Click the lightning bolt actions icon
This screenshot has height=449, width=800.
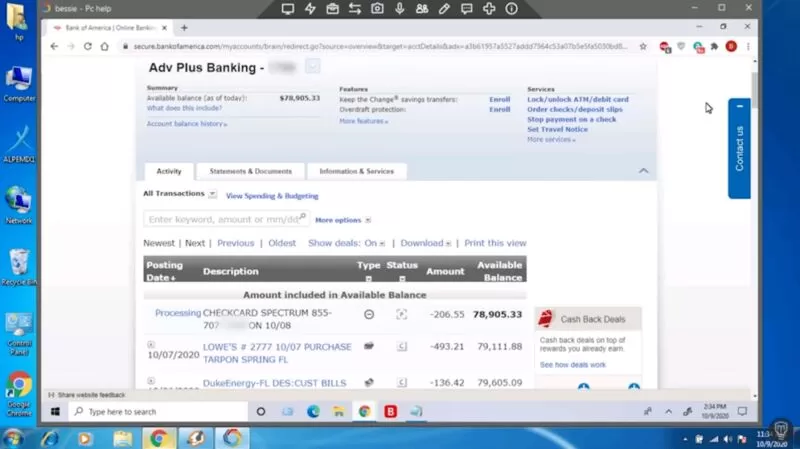pyautogui.click(x=310, y=9)
